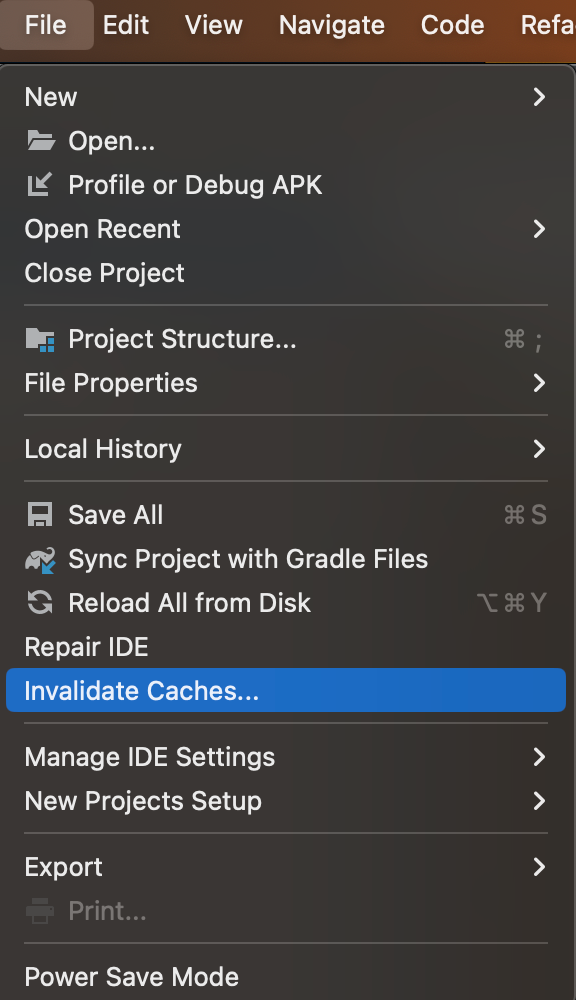The width and height of the screenshot is (576, 1000).
Task: Open the Navigate menu
Action: (x=332, y=26)
